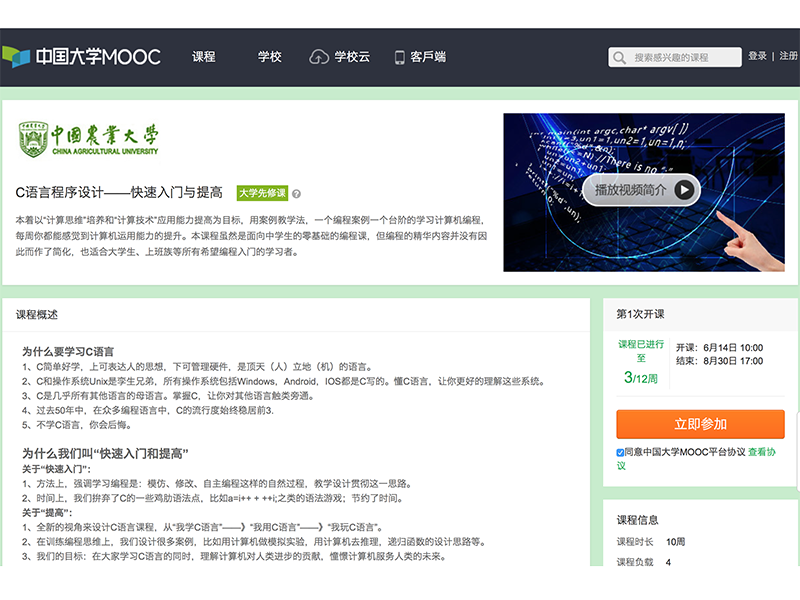Click the question mark help icon
The height and width of the screenshot is (600, 800).
click(x=296, y=194)
